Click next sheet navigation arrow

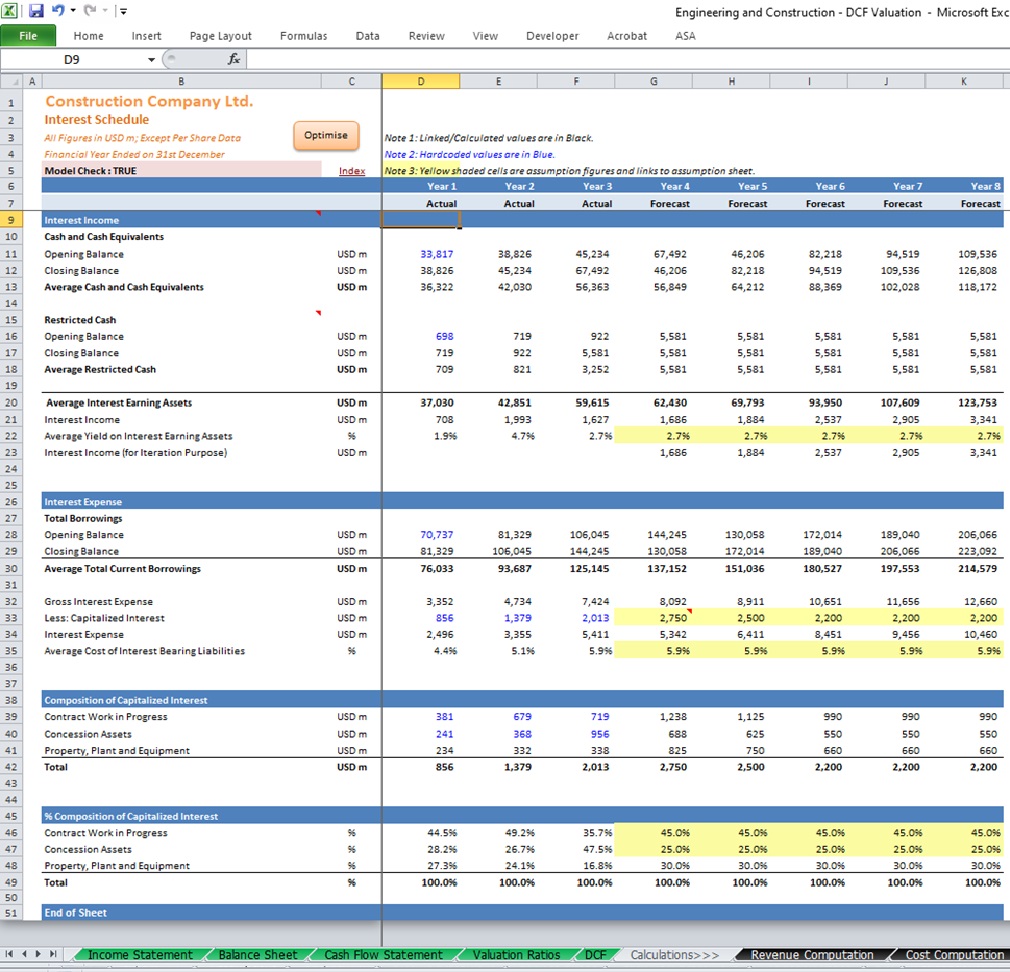tap(39, 954)
